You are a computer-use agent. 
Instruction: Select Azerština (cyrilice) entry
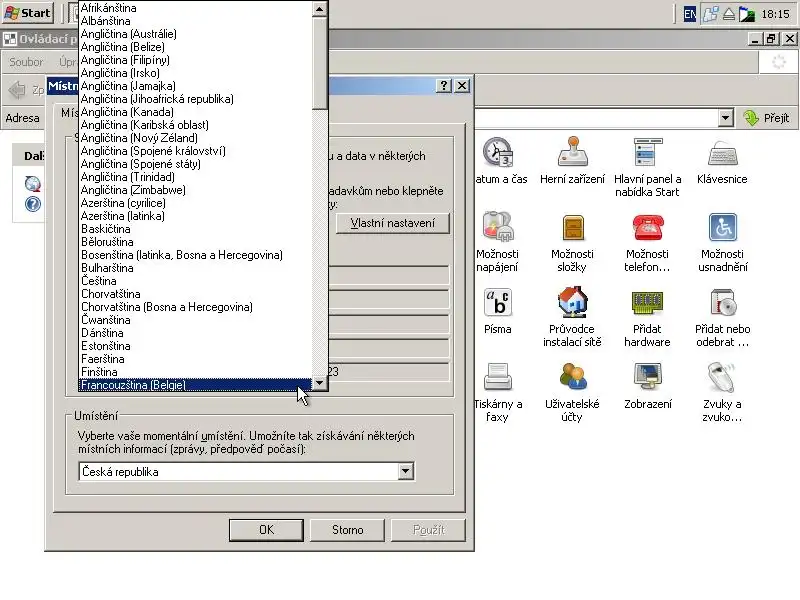pos(196,203)
